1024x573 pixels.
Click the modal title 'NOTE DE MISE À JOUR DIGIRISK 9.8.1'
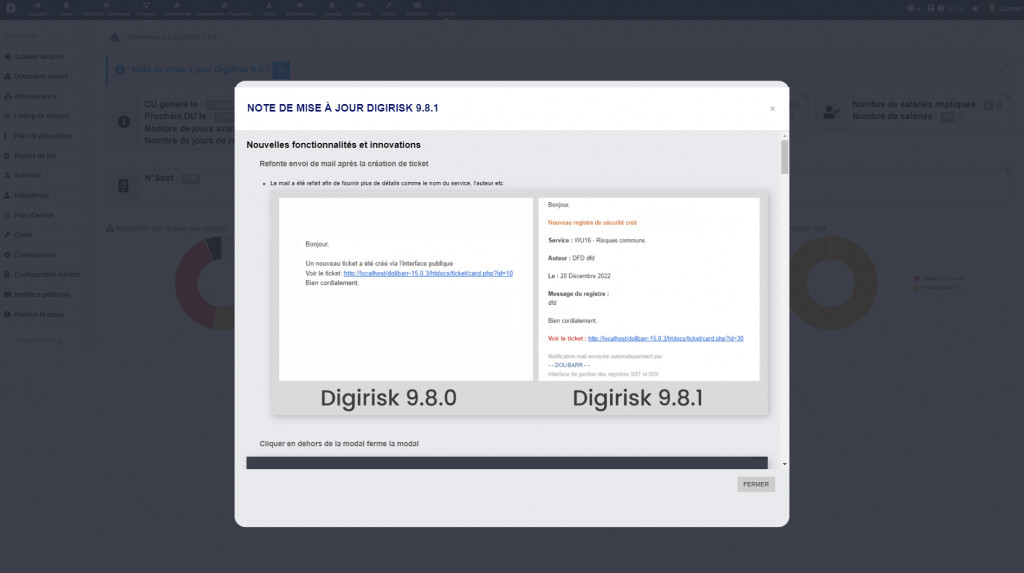point(342,108)
